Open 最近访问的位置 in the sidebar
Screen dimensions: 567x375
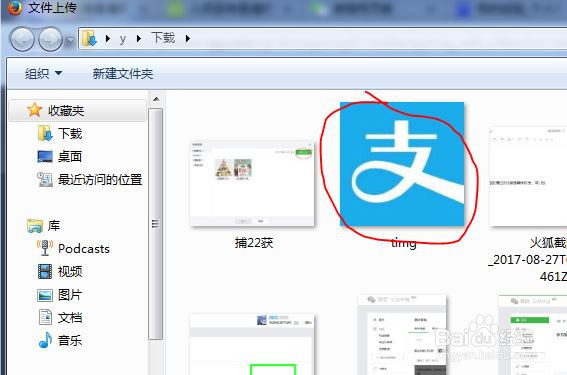[x=100, y=180]
